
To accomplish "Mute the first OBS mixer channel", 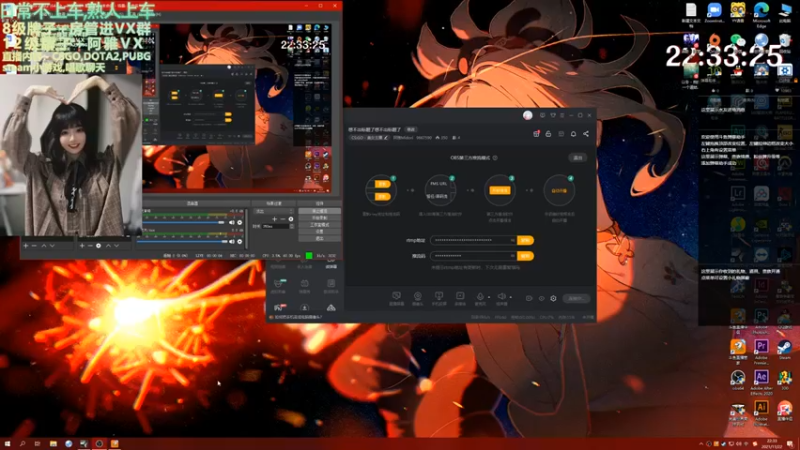I will [x=232, y=222].
